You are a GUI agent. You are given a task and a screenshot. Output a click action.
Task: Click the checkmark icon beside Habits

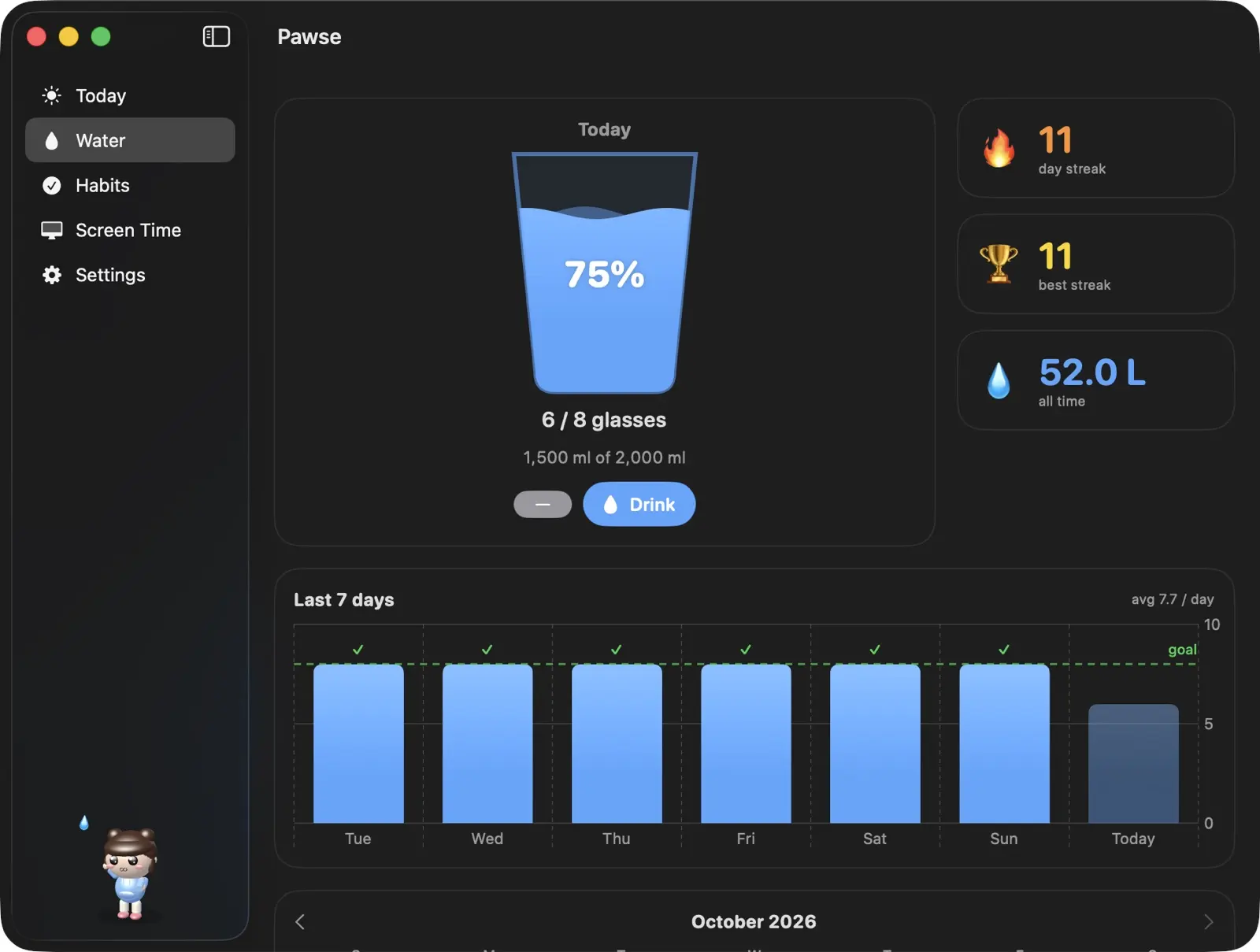(51, 185)
